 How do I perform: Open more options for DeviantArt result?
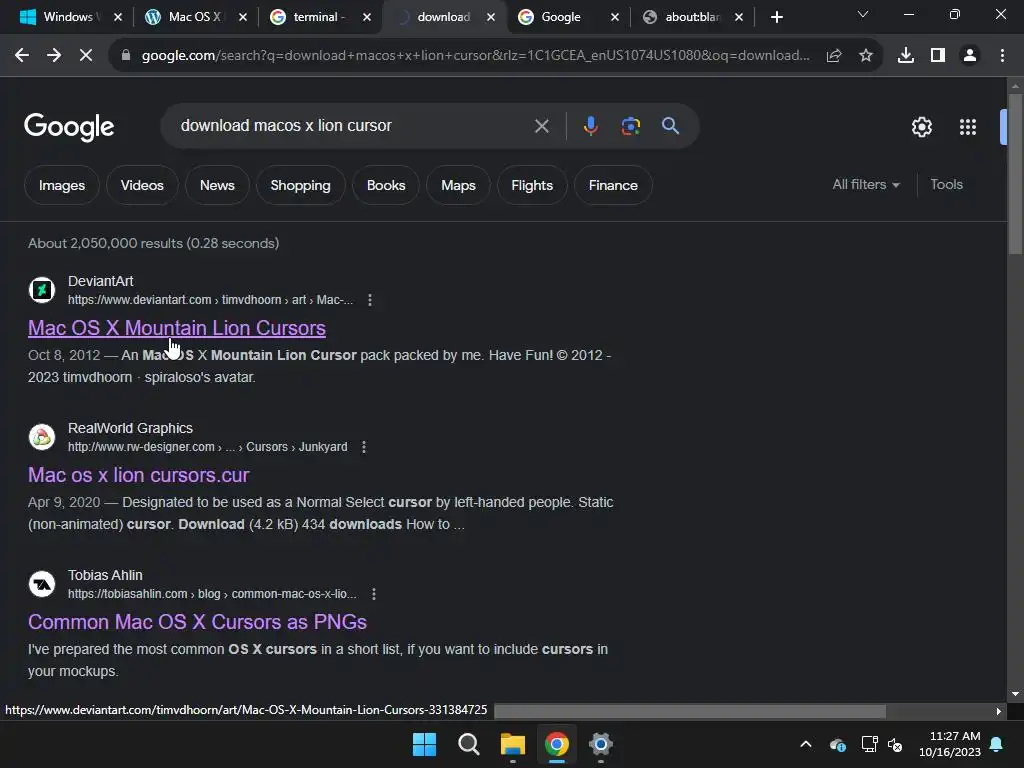(370, 300)
